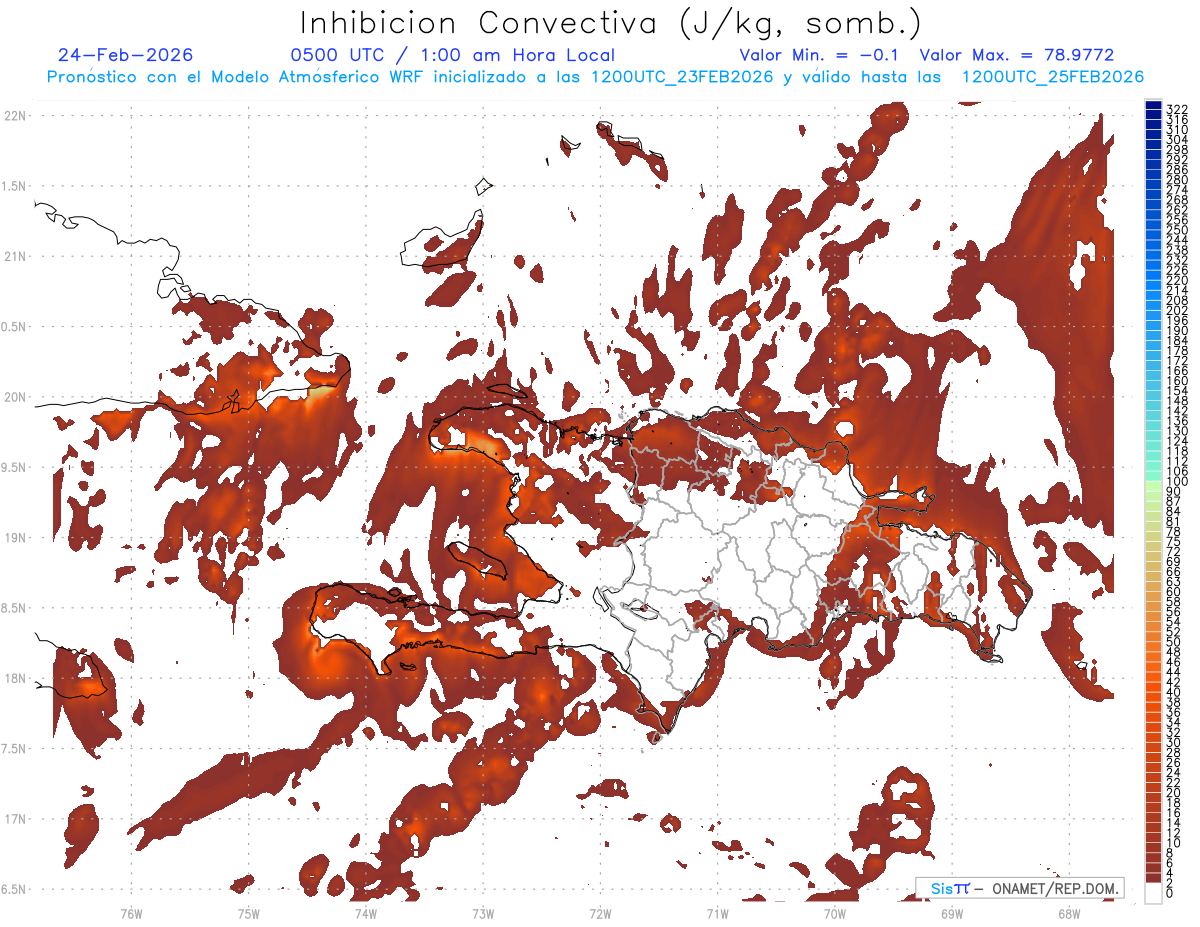Click the 71W longitude label

point(717,913)
